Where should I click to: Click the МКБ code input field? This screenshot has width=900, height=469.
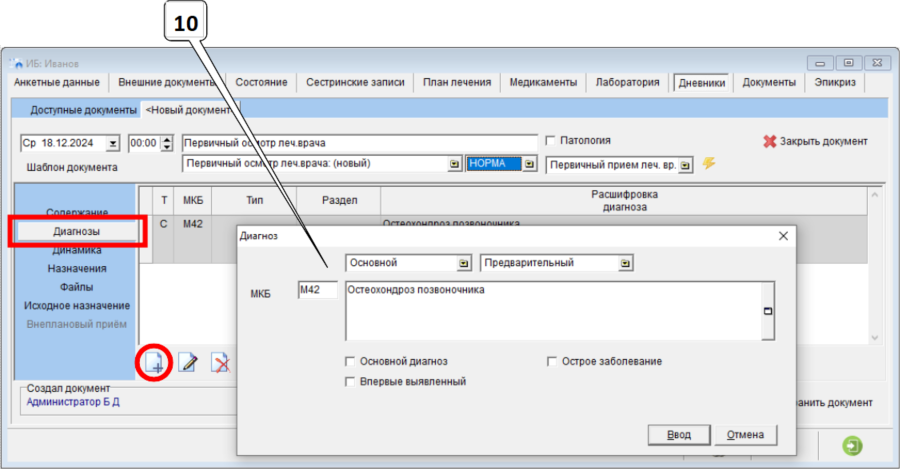317,290
